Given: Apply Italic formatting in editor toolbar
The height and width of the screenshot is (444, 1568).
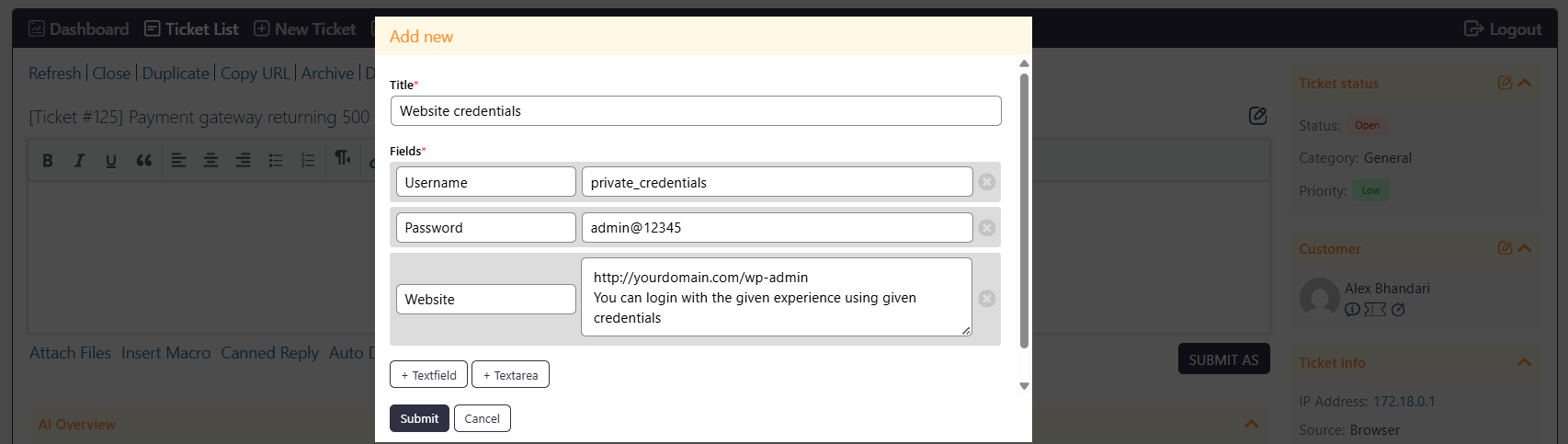Looking at the screenshot, I should (79, 160).
